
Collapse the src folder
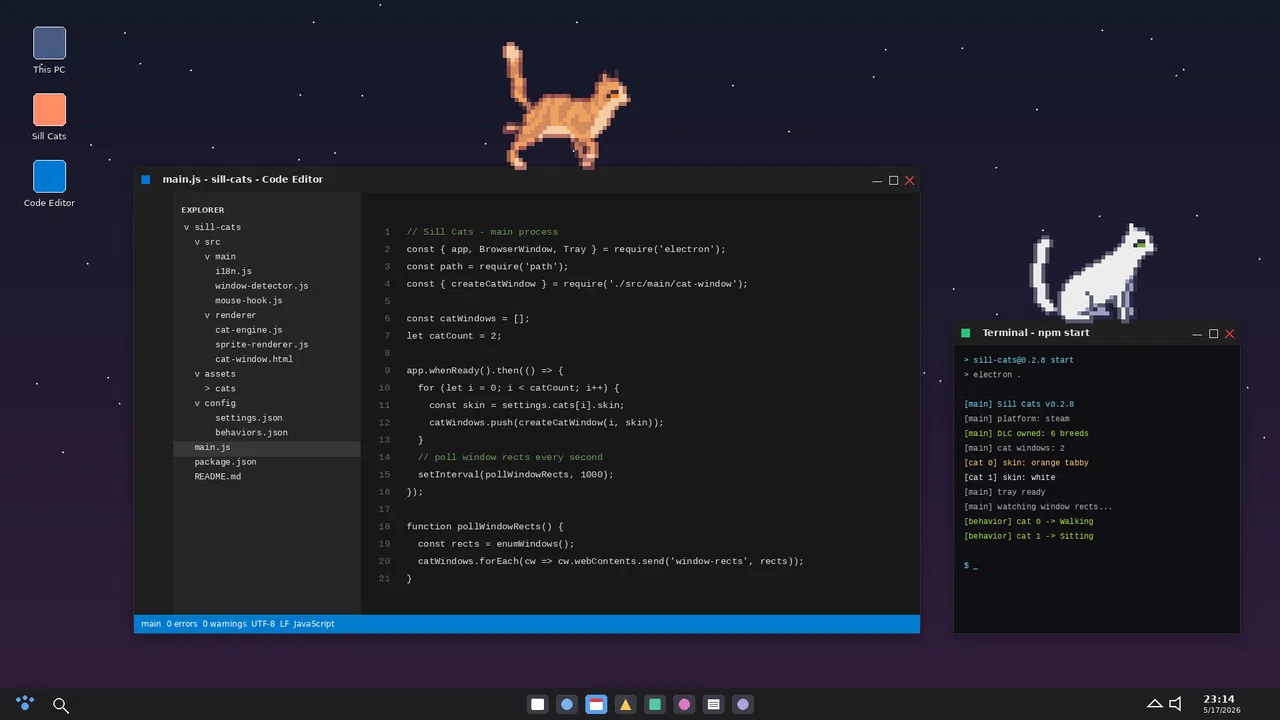(267, 242)
